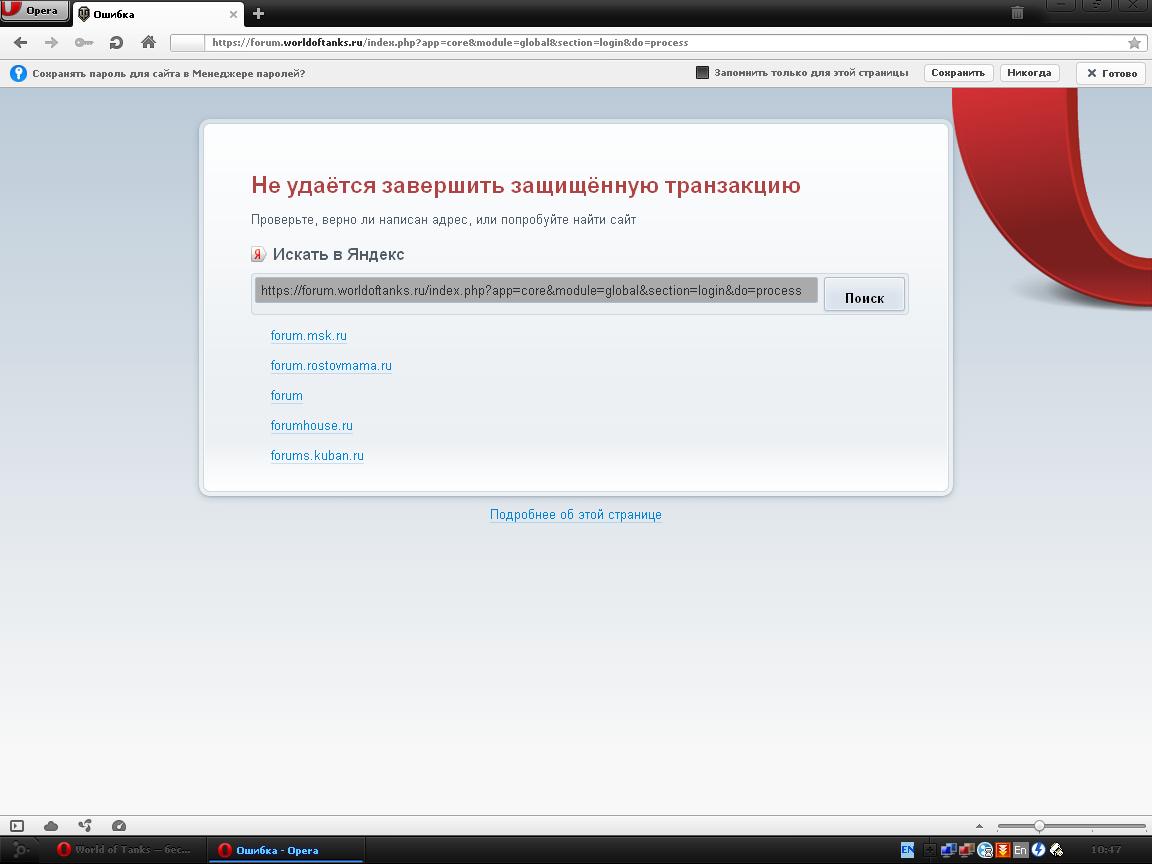Open the closed tabs trash icon
This screenshot has width=1152, height=864.
(1017, 12)
